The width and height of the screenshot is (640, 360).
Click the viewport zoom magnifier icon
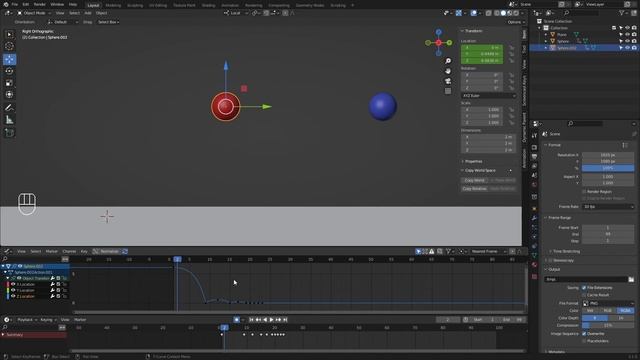coord(448,61)
